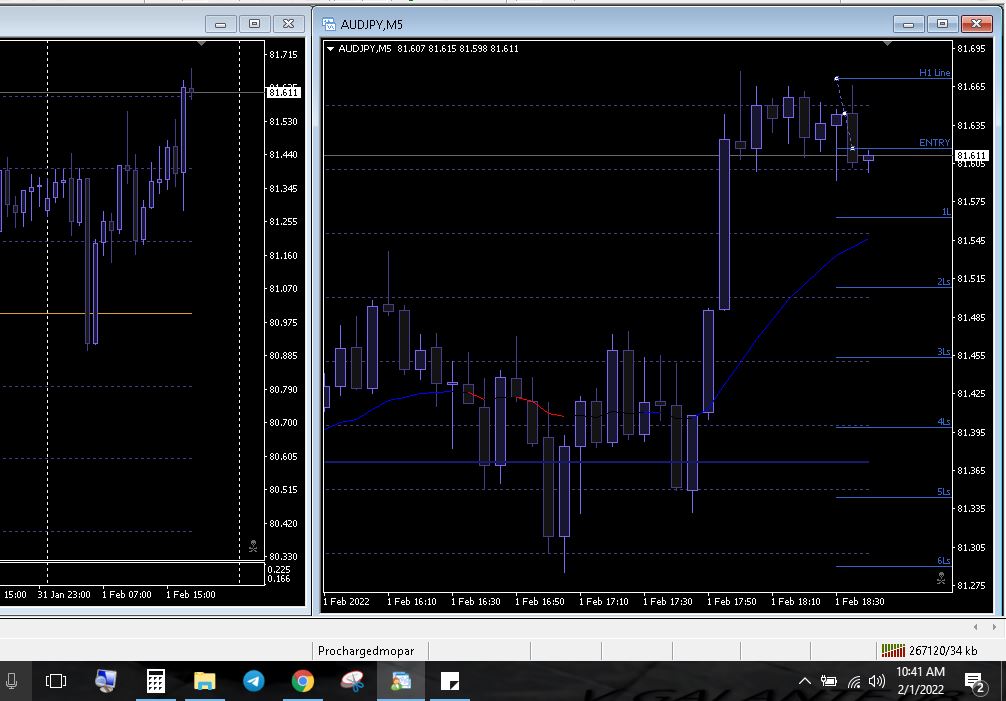This screenshot has height=701, width=1006.
Task: Activate the MetaTrader icon in taskbar
Action: (x=401, y=681)
